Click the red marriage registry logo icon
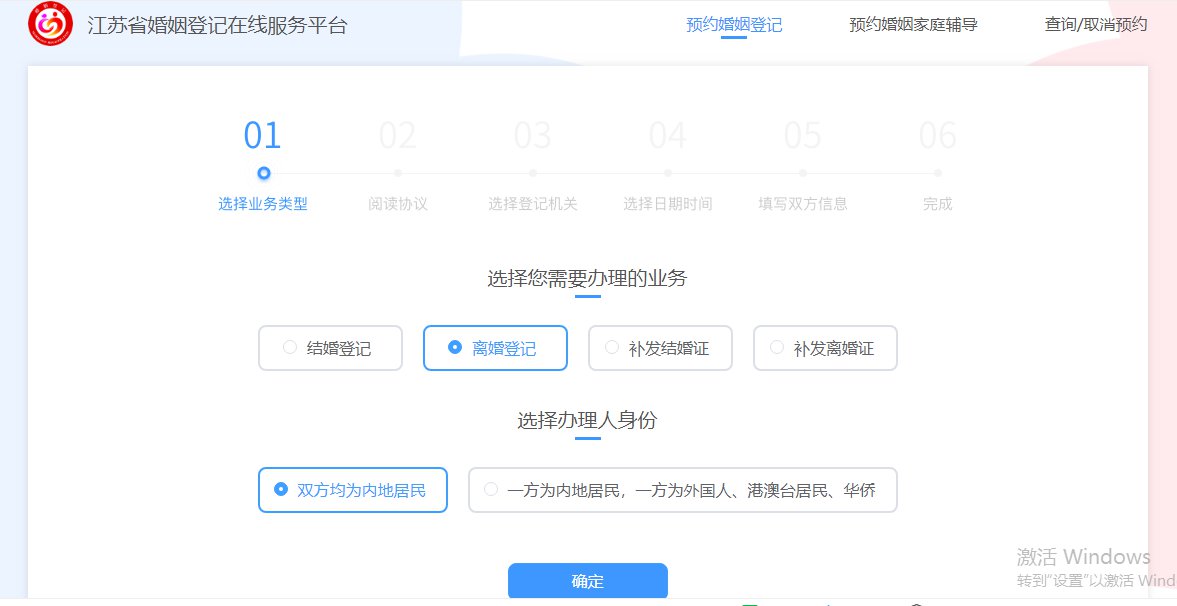Image resolution: width=1177 pixels, height=606 pixels. pyautogui.click(x=50, y=25)
